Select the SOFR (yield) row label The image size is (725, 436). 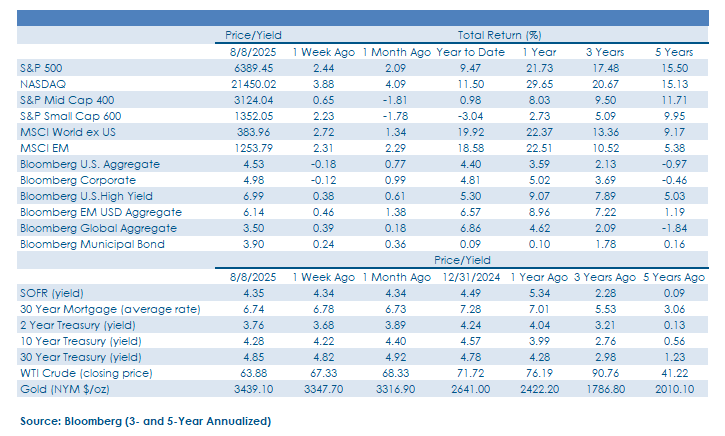[52, 293]
